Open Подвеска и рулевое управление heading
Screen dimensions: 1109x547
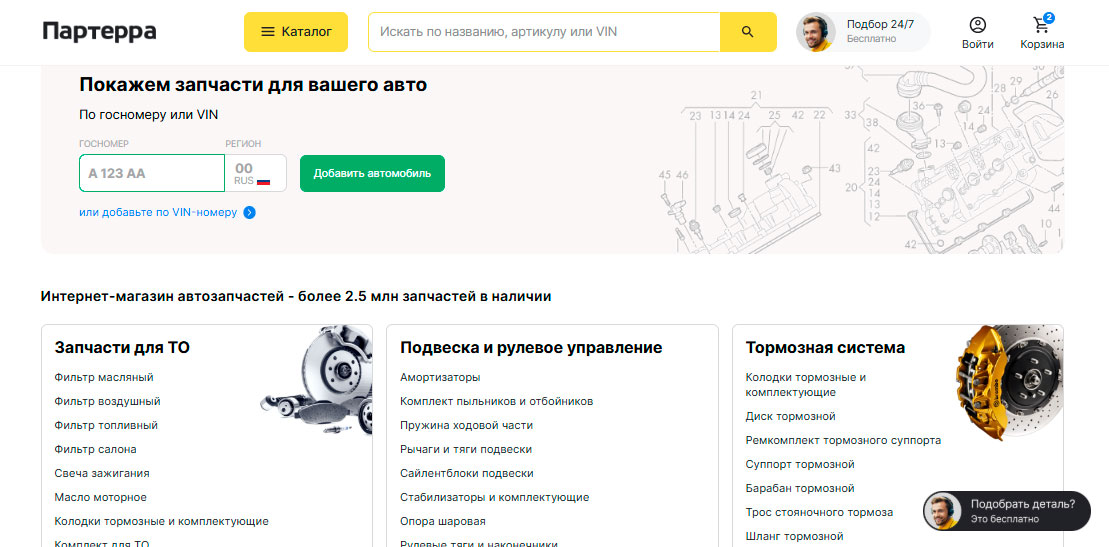531,347
